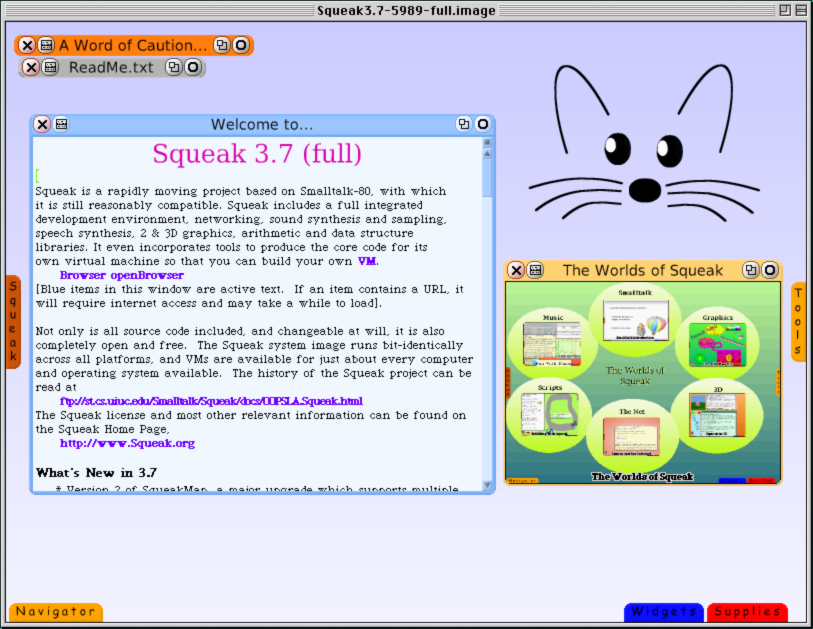Viewport: 813px width, 629px height.
Task: Open the Tools flap tab
Action: (x=798, y=322)
